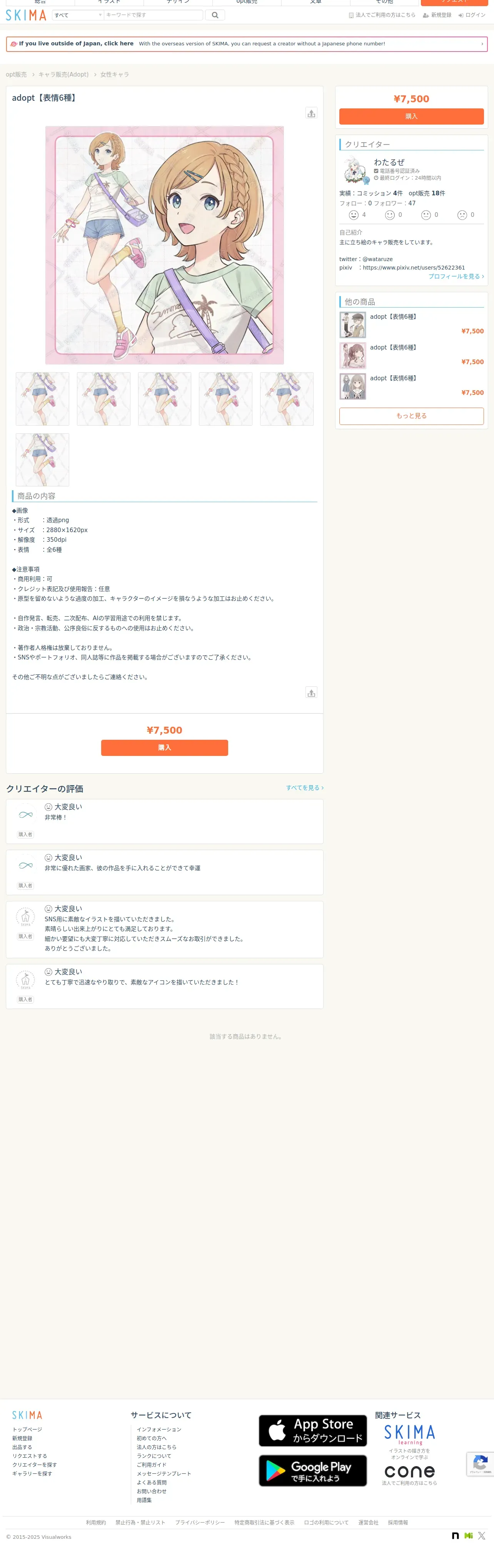Click ログイン in the header
Screen dimensions: 494x1568
click(472, 15)
